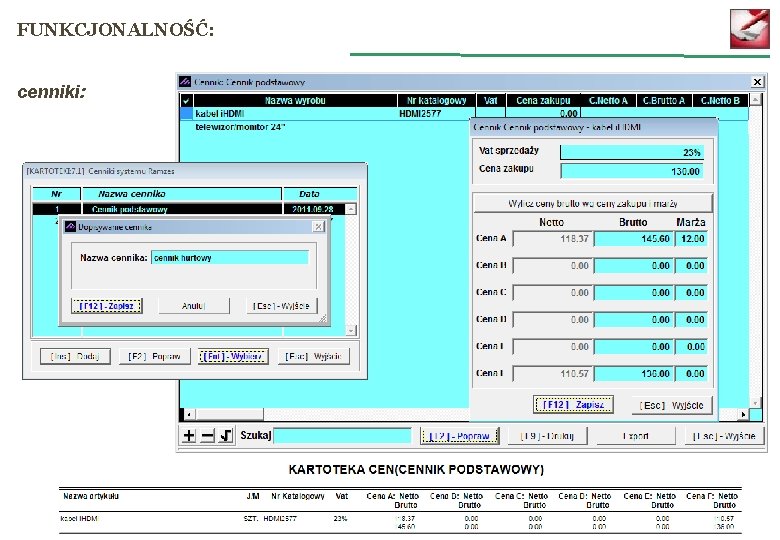The image size is (780, 540).
Task: Click the Export button in bottom bar
Action: click(x=636, y=436)
